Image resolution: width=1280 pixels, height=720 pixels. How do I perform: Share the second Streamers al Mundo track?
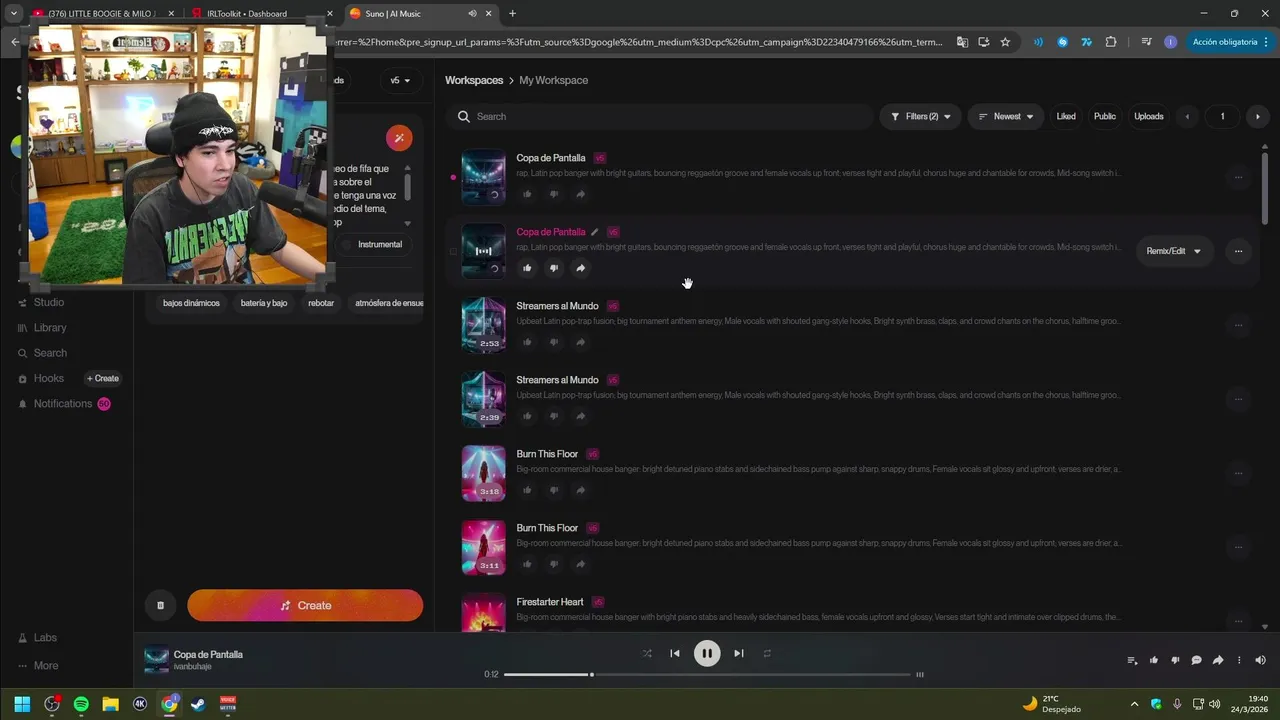point(581,416)
